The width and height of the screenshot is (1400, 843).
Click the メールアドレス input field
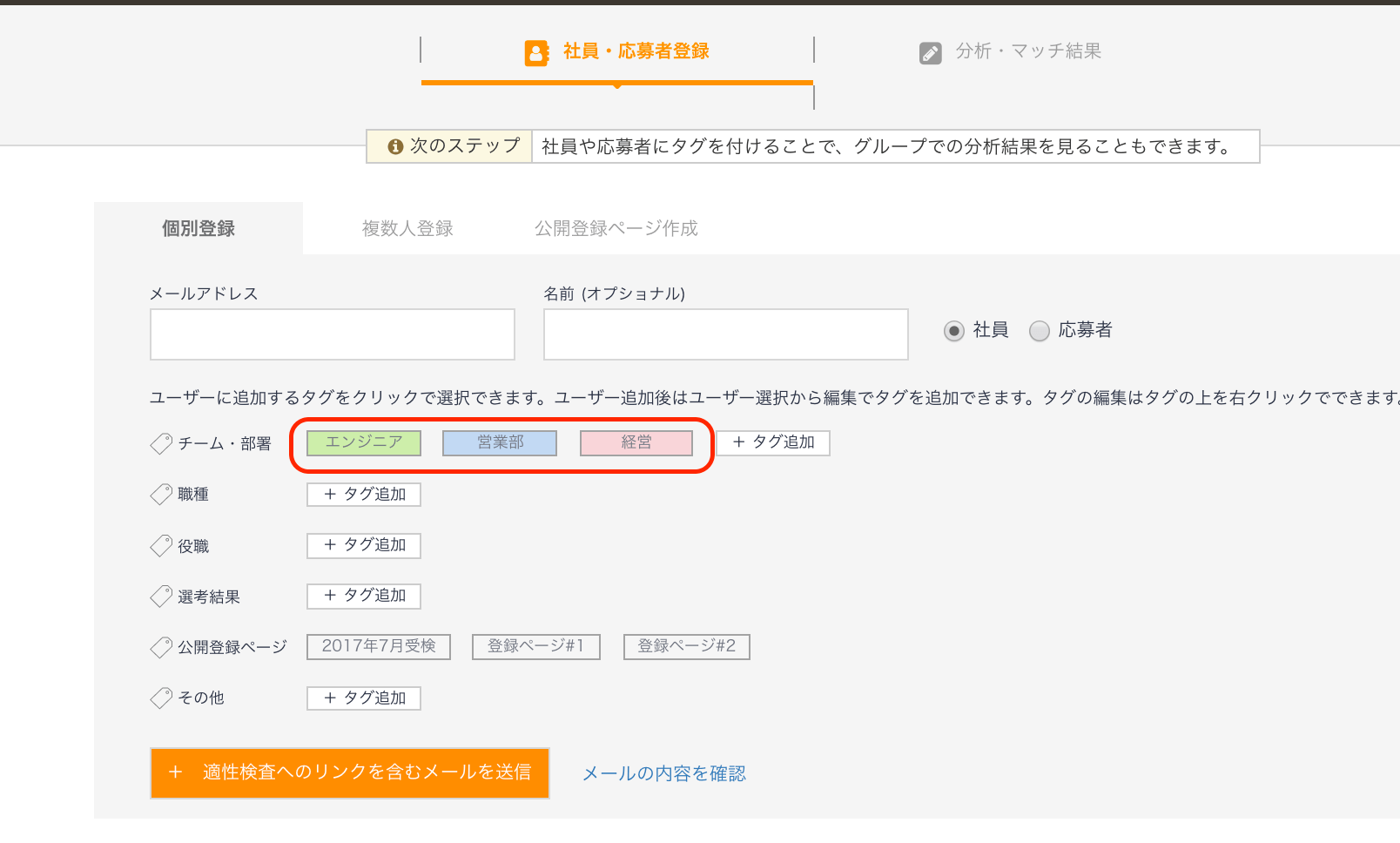333,334
